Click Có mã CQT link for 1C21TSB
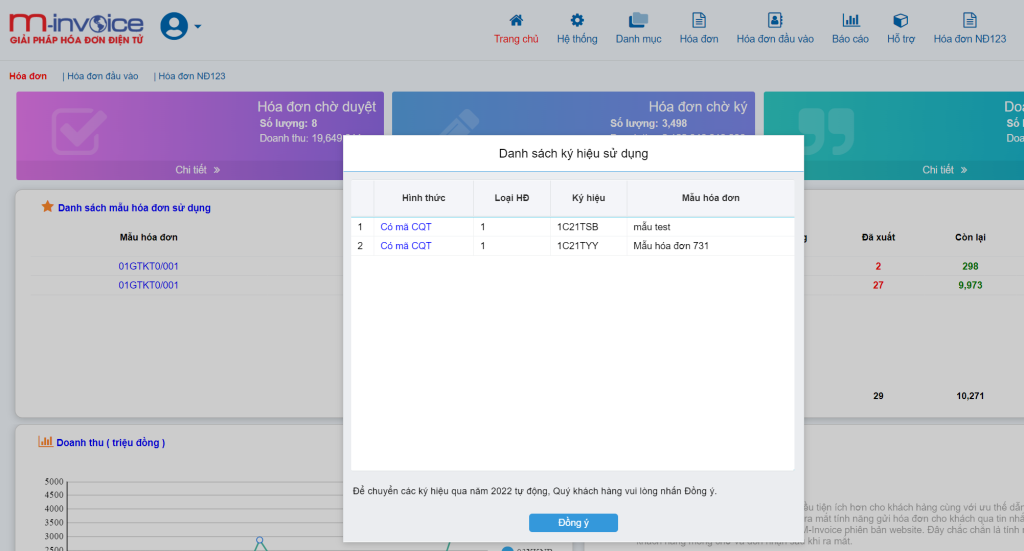 tap(406, 227)
